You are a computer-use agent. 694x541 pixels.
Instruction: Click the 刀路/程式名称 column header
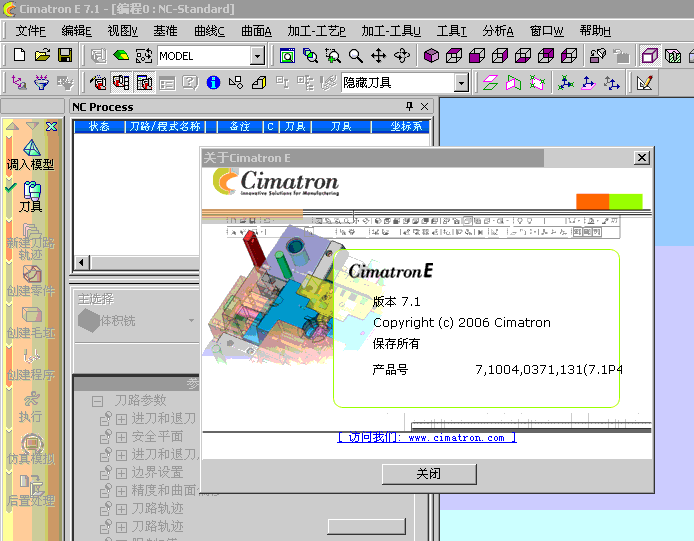165,127
